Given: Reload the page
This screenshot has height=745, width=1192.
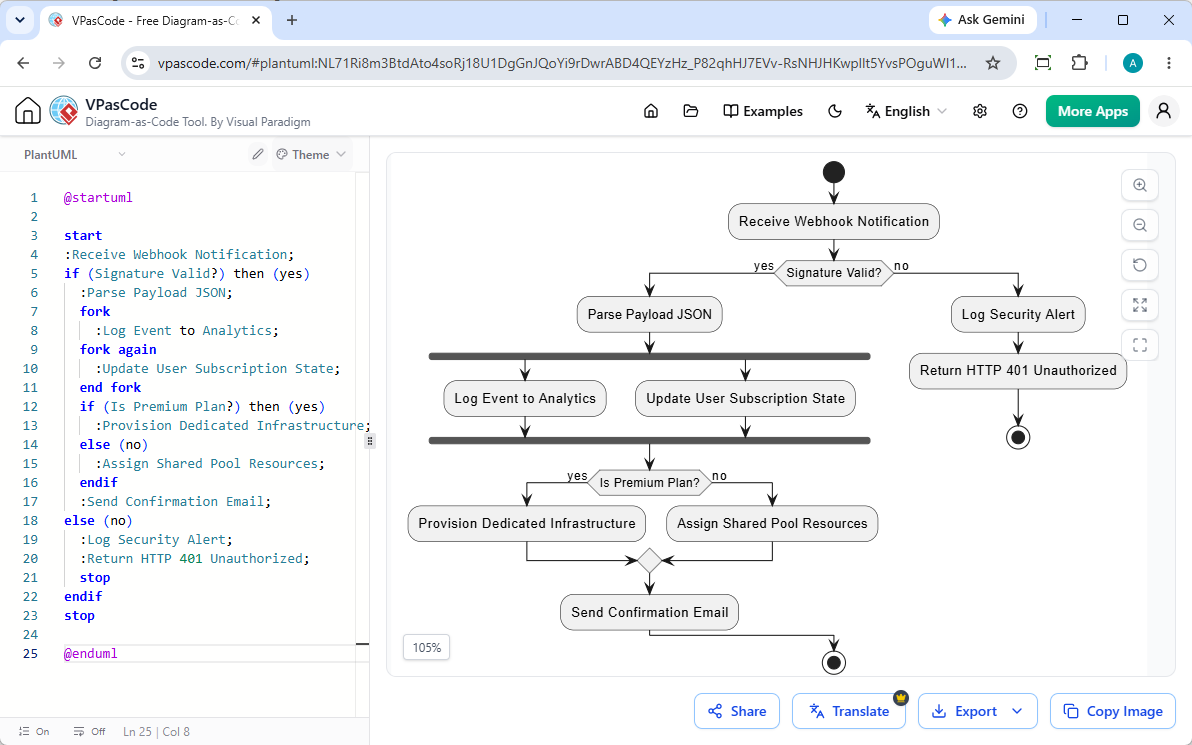Looking at the screenshot, I should pyautogui.click(x=95, y=63).
